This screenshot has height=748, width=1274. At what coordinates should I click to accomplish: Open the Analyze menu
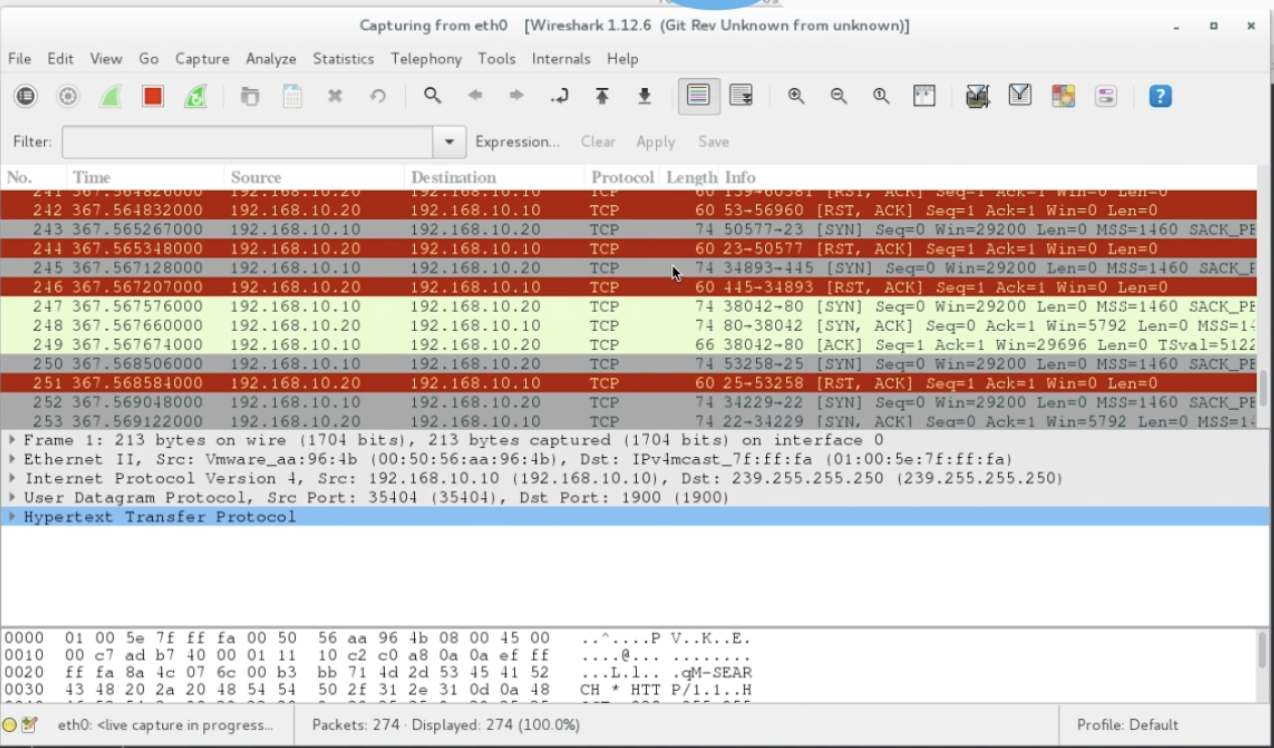tap(271, 59)
